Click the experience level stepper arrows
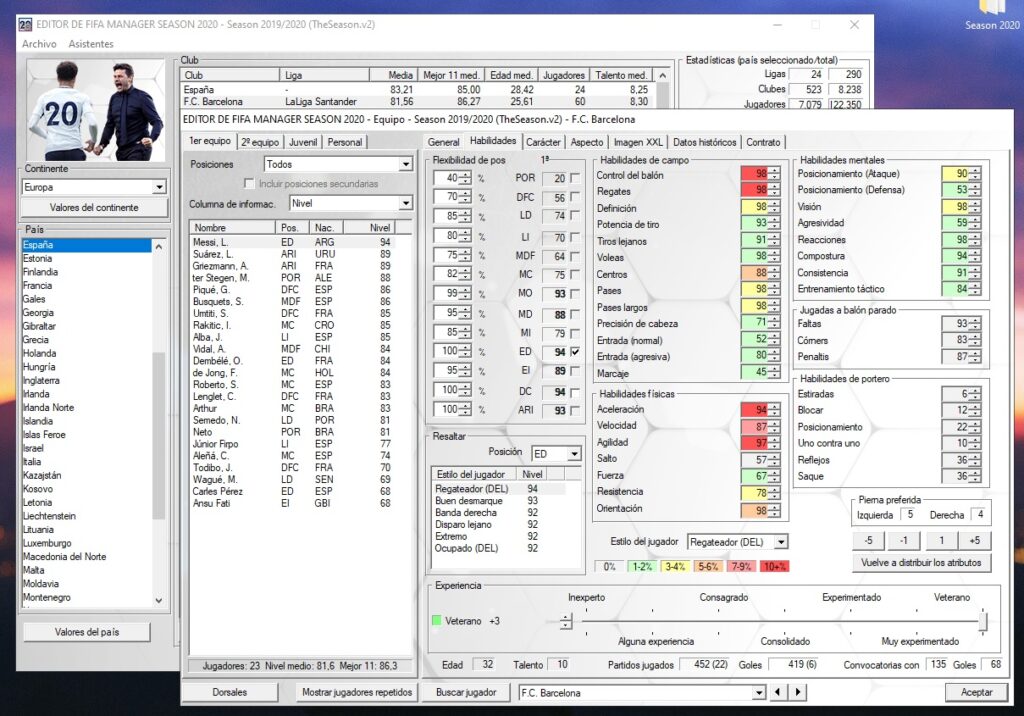 (566, 621)
